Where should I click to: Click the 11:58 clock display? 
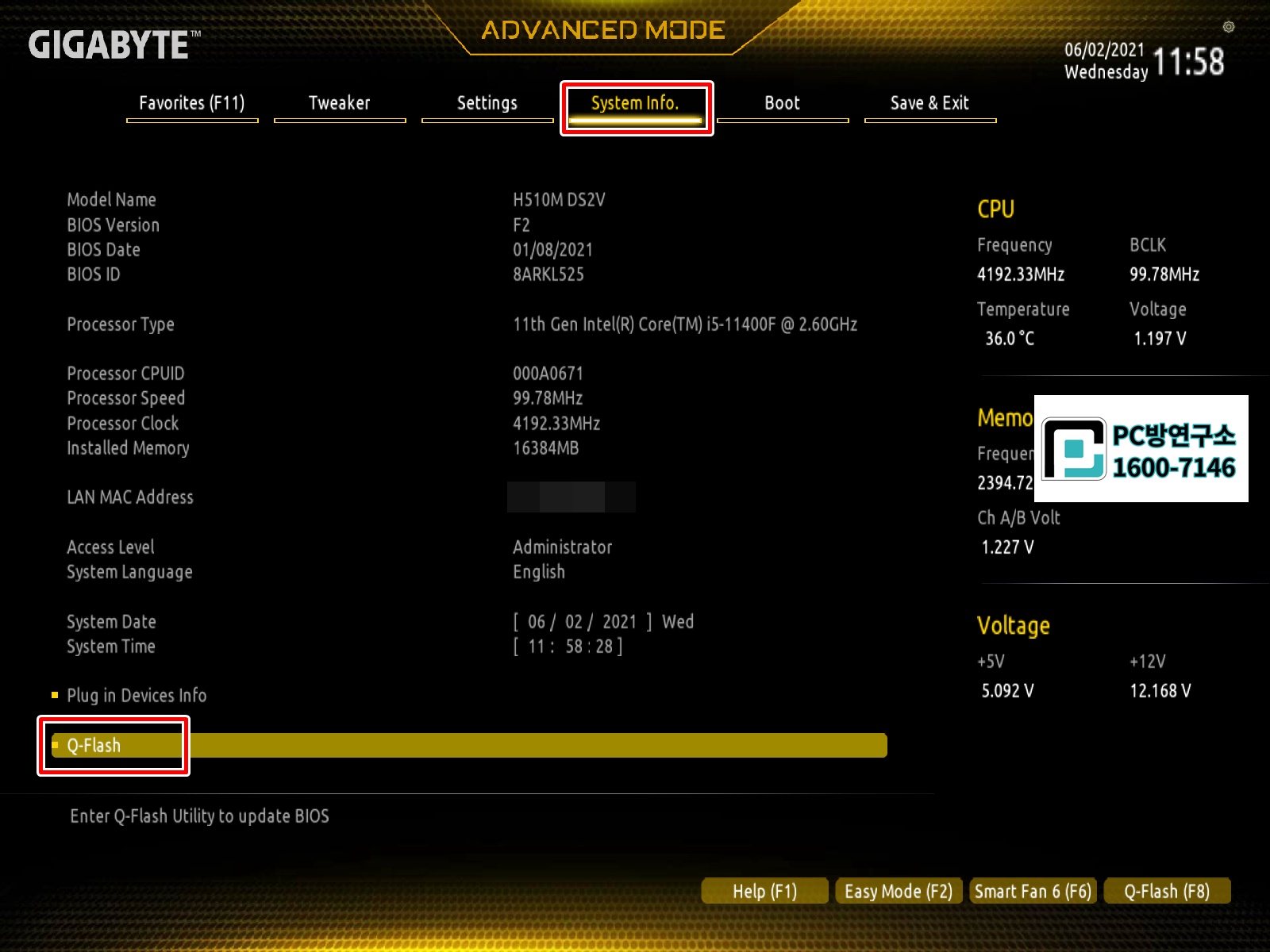(1188, 62)
